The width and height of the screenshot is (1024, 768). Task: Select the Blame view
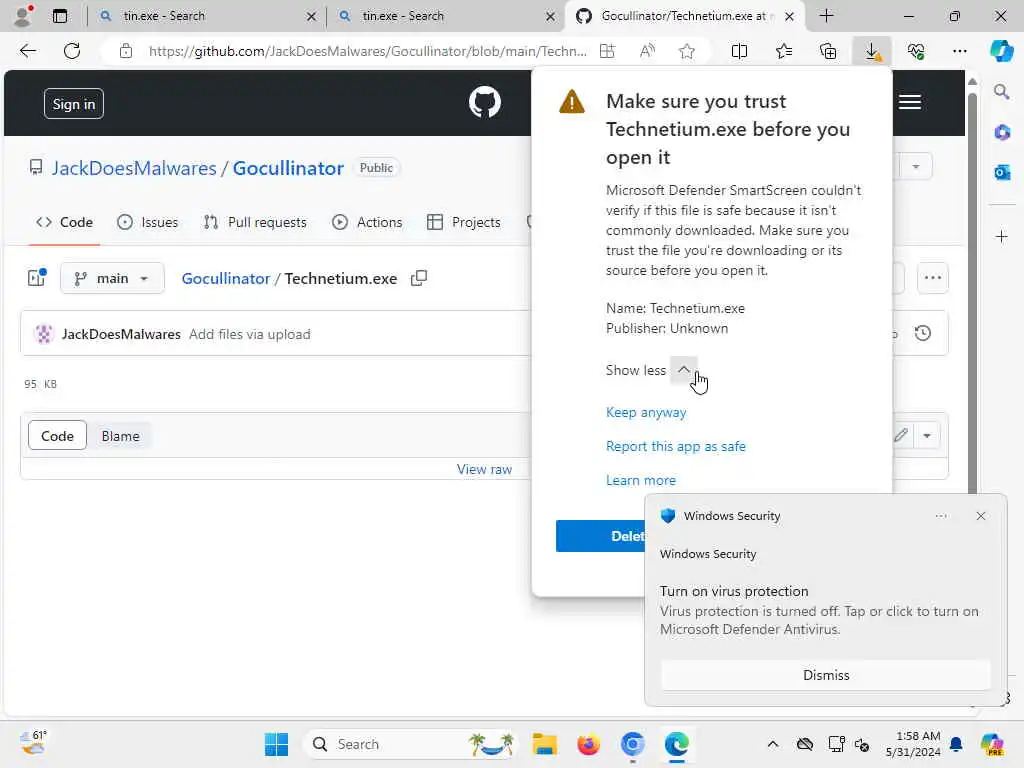(x=120, y=436)
